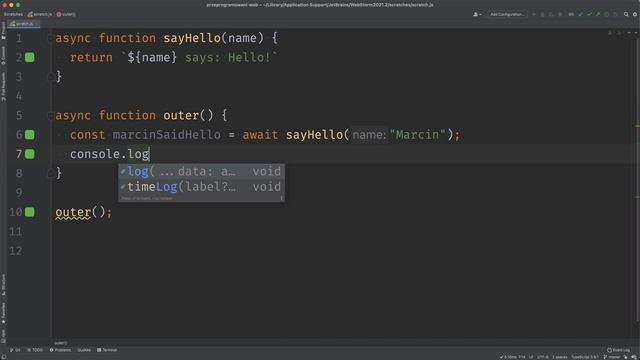Viewport: 640px width, 360px height.
Task: Open the npm tool window sidebar button
Action: [3, 336]
